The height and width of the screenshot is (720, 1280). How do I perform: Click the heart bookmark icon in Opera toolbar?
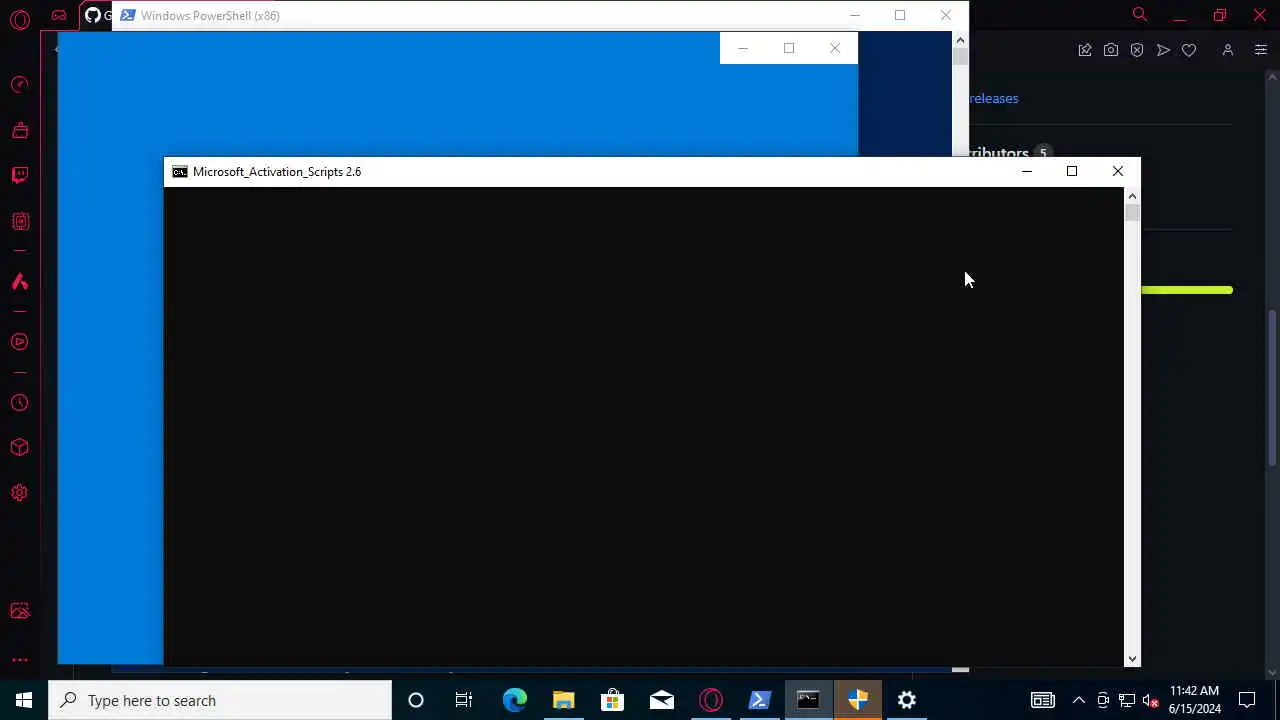[x=1189, y=50]
